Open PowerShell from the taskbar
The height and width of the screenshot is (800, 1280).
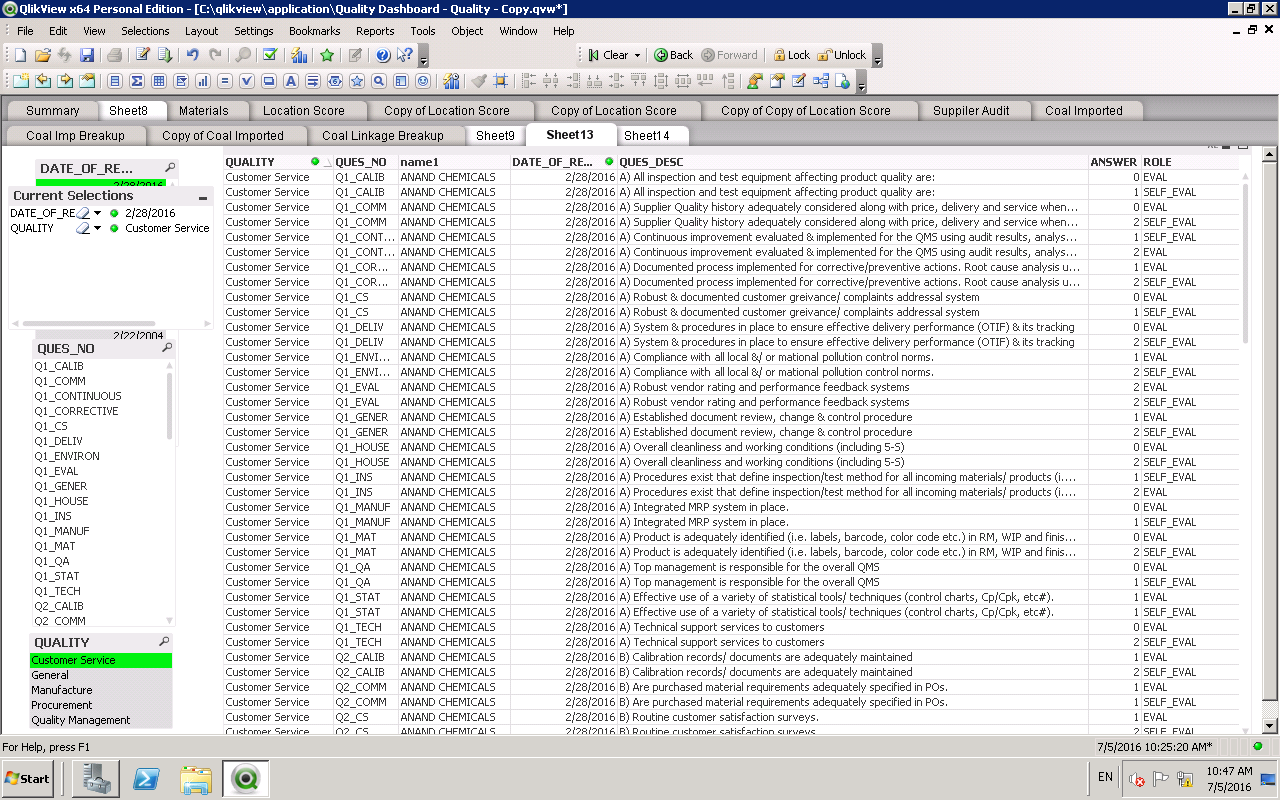[146, 778]
